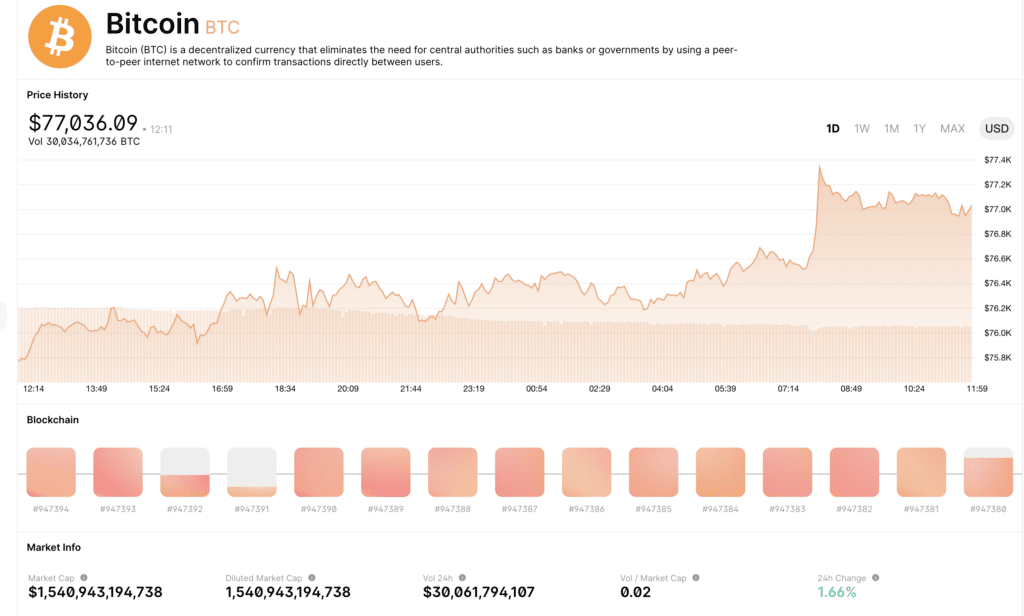1024x616 pixels.
Task: Open the Diluted Market Cap info icon
Action: pos(312,577)
